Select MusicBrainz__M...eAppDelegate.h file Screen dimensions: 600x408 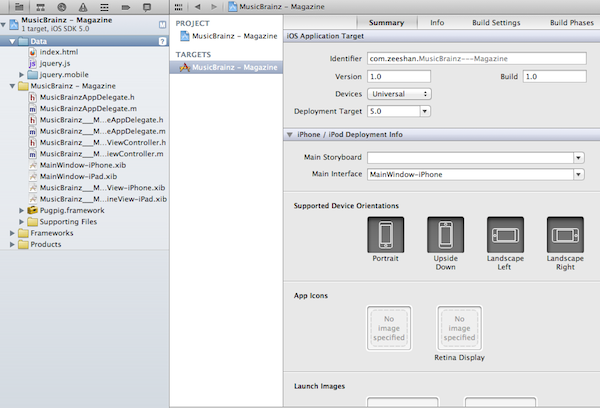[101, 120]
